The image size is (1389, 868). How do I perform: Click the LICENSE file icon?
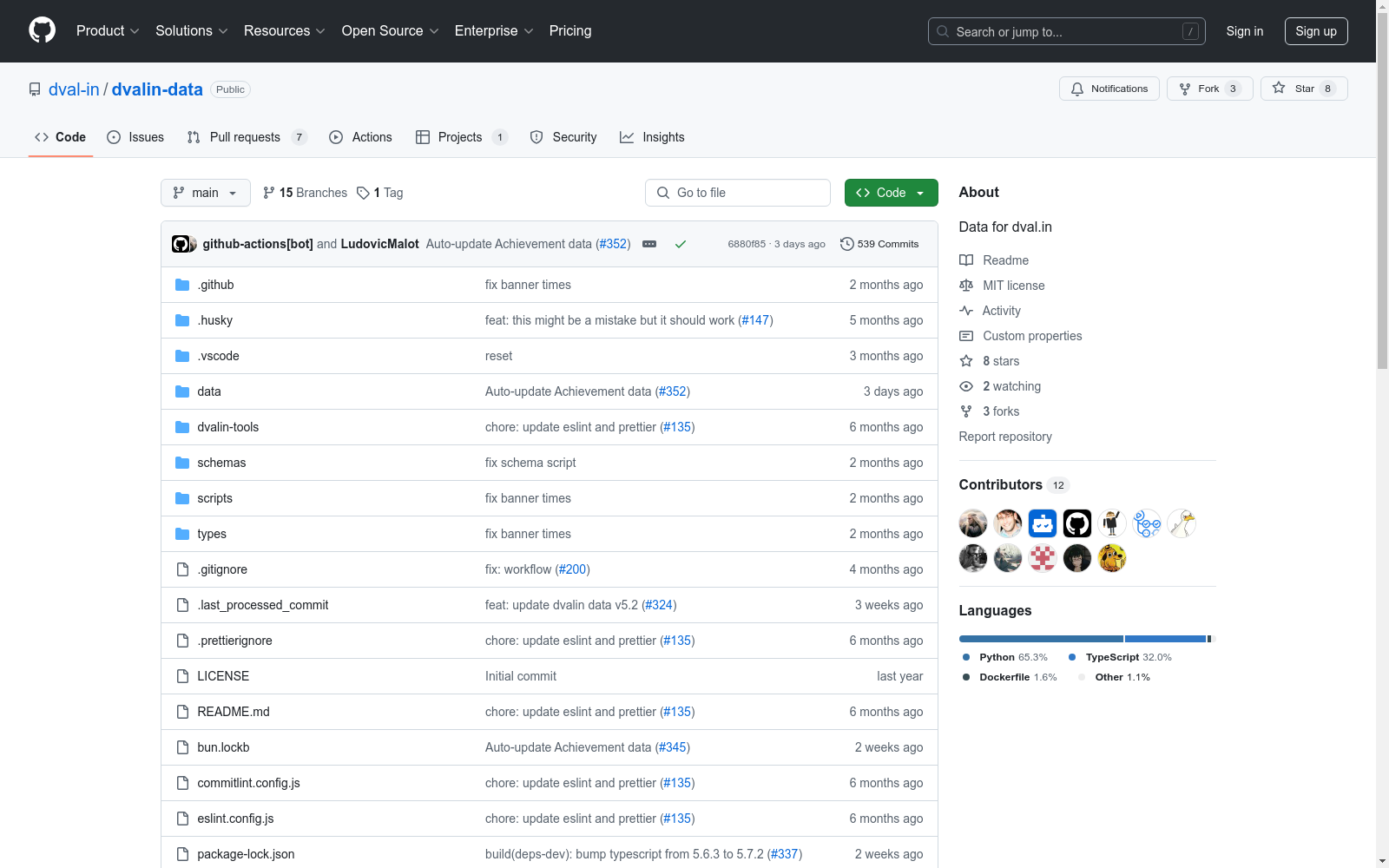coord(182,676)
